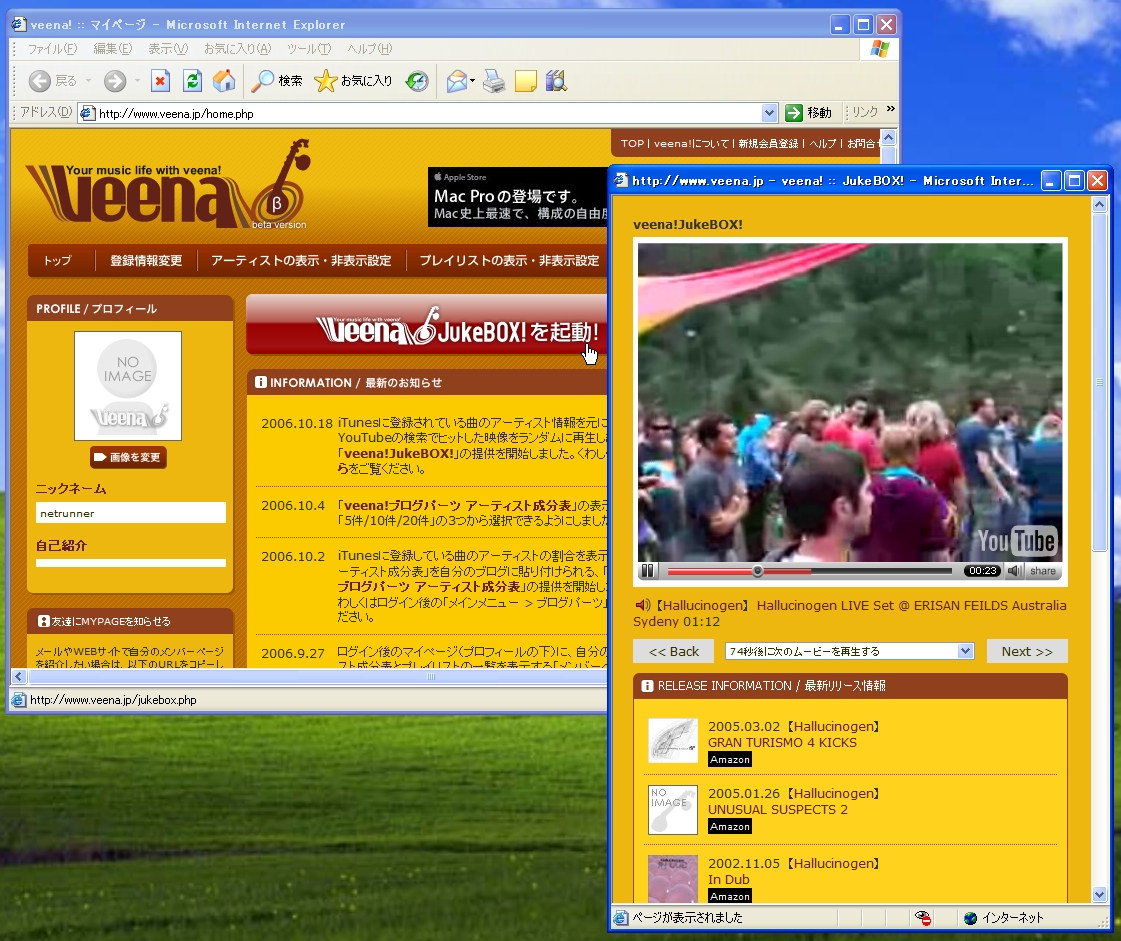1121x941 pixels.
Task: Click the Next >> button in JukeBOX
Action: 1027,651
